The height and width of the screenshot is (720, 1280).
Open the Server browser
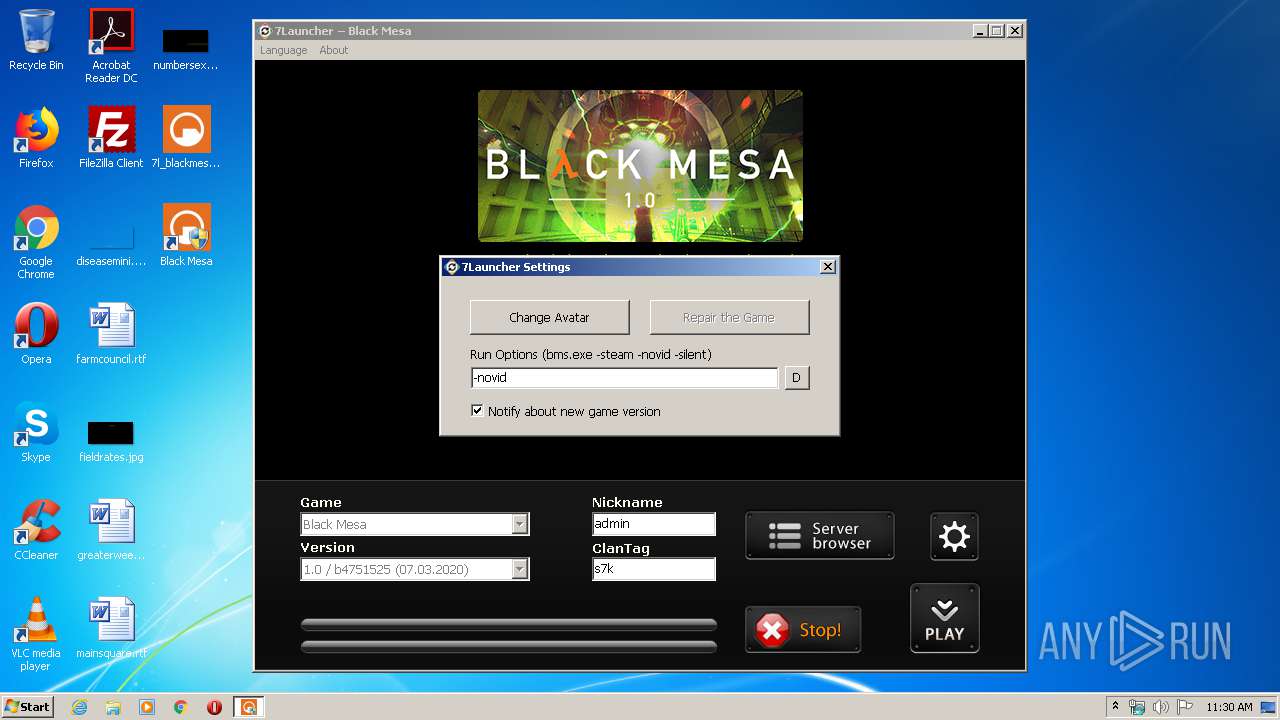[x=820, y=536]
